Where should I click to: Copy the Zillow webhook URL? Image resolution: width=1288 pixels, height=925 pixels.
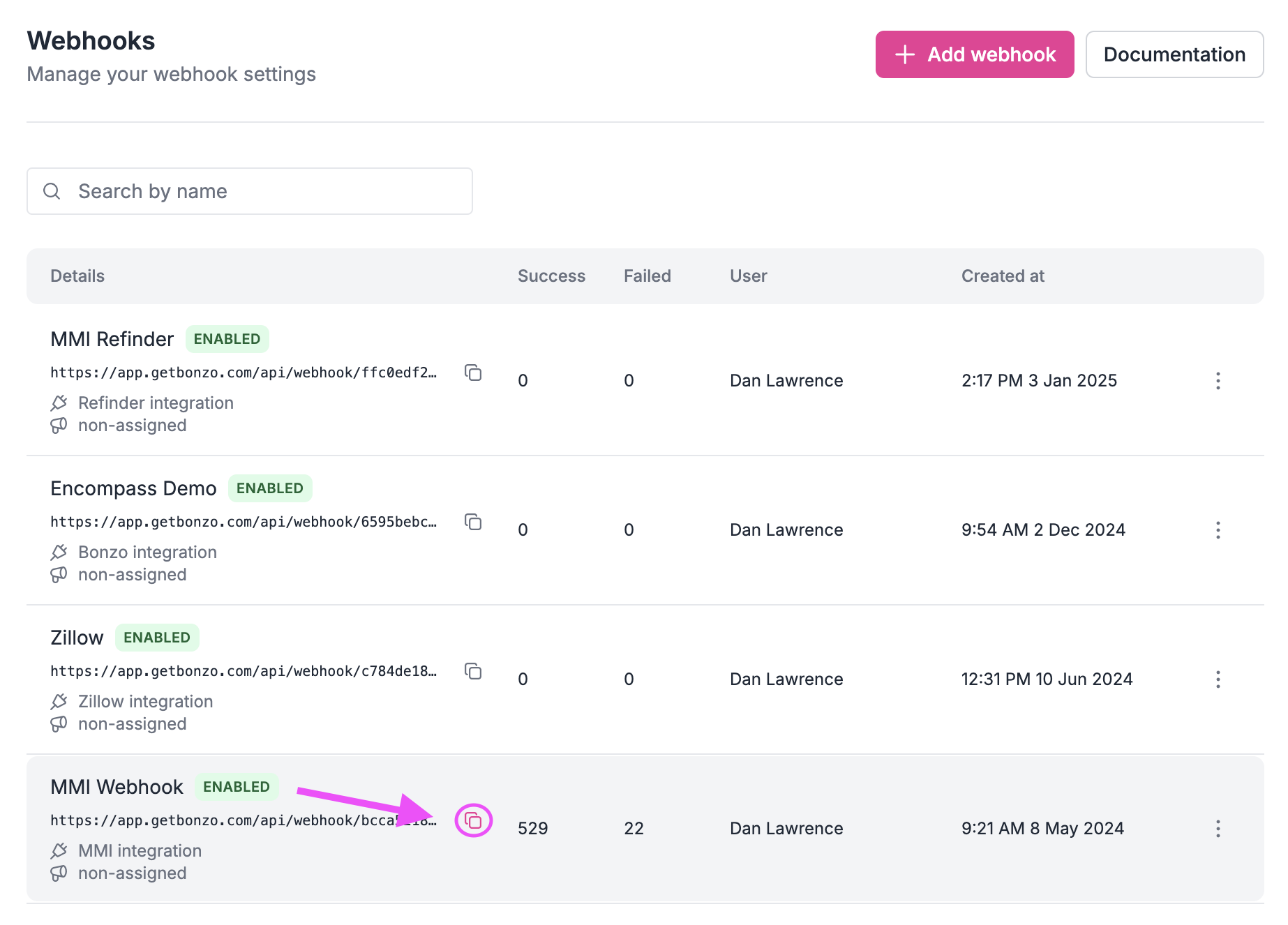[474, 672]
